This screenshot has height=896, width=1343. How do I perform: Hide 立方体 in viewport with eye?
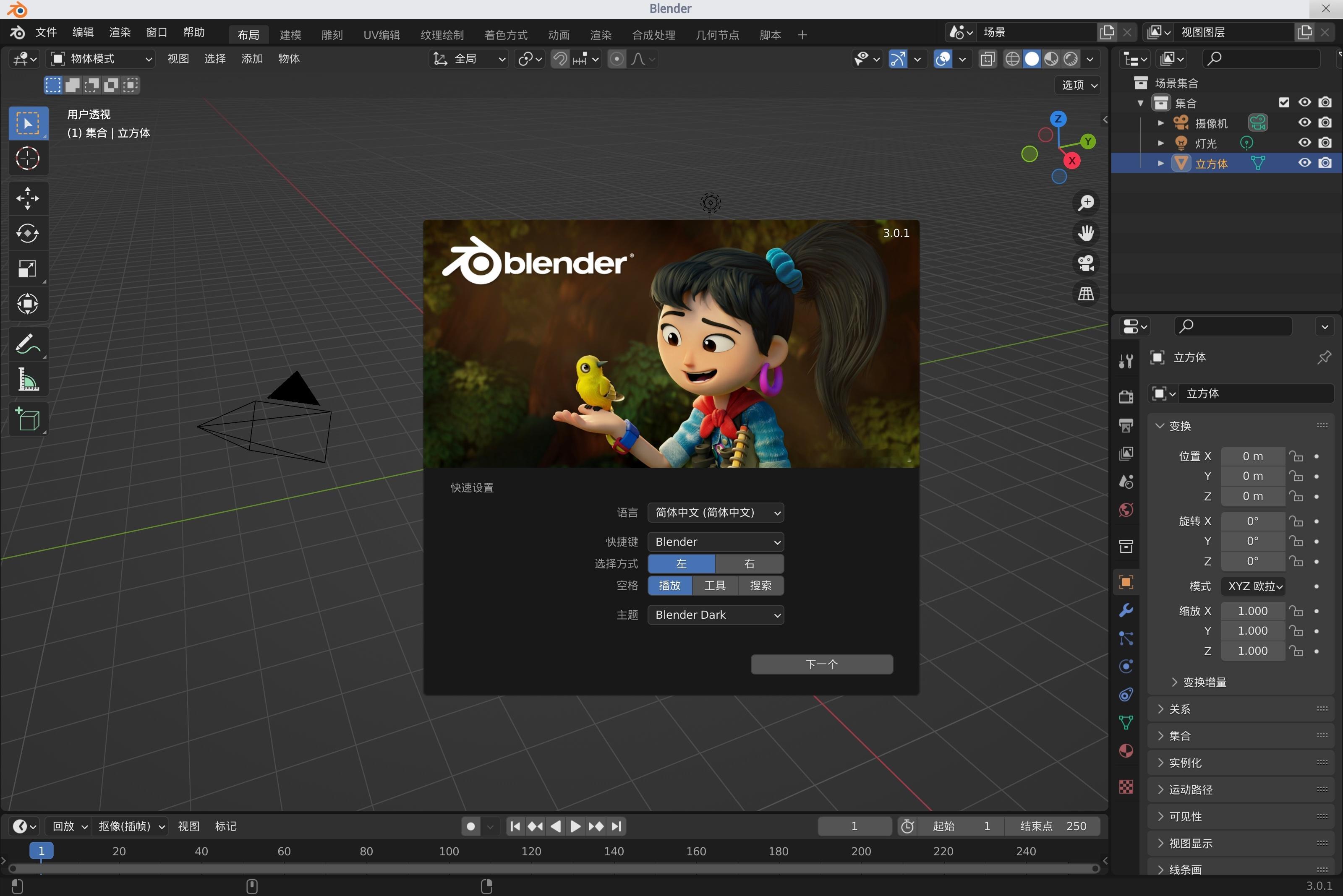[x=1304, y=163]
